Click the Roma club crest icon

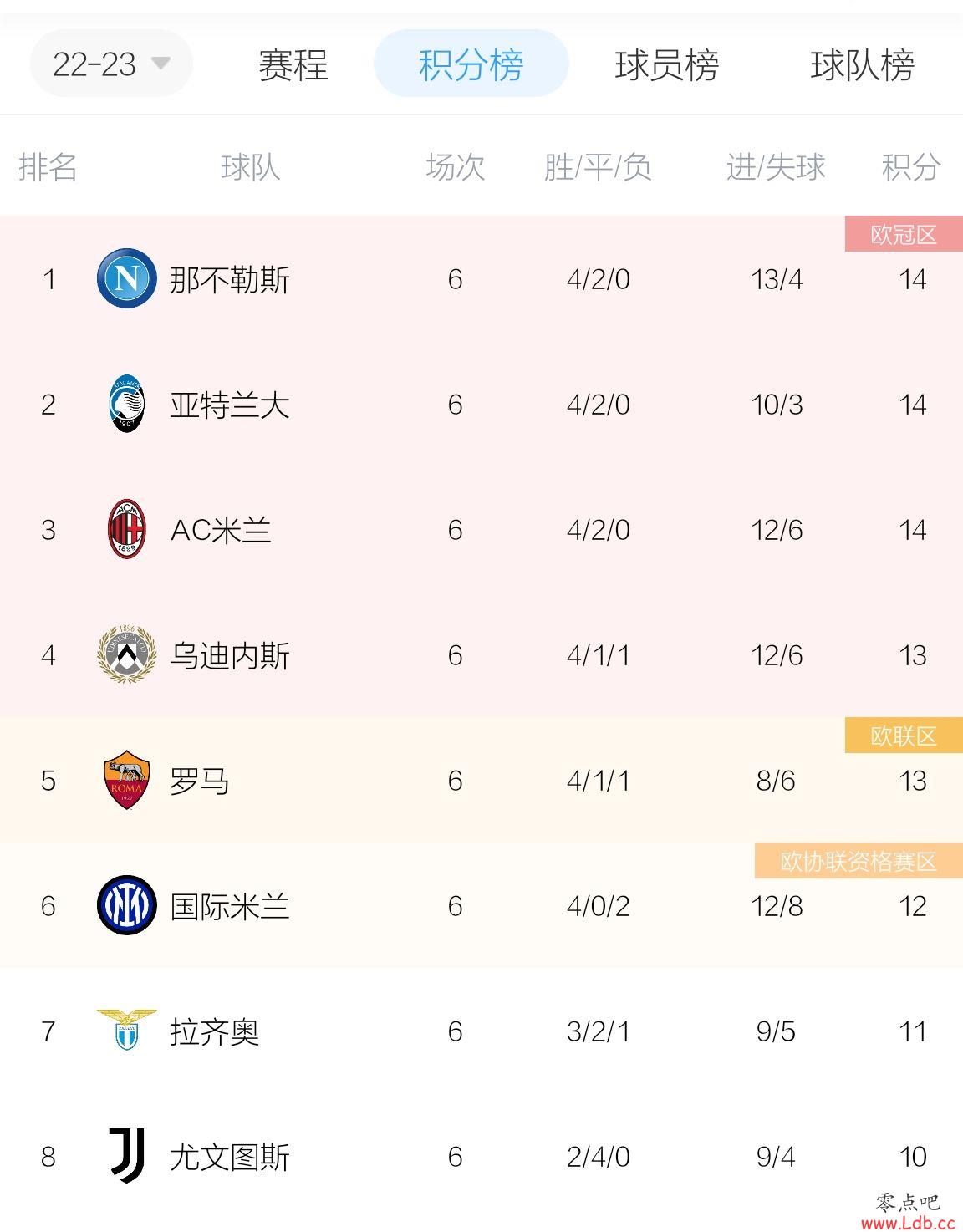[x=126, y=780]
